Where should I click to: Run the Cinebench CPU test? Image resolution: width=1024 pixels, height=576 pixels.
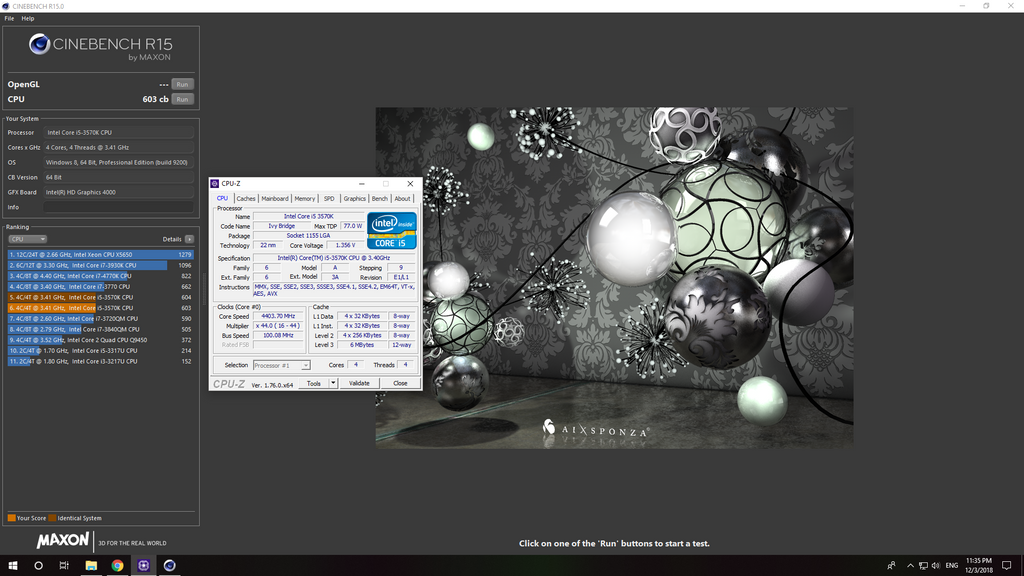coord(182,99)
